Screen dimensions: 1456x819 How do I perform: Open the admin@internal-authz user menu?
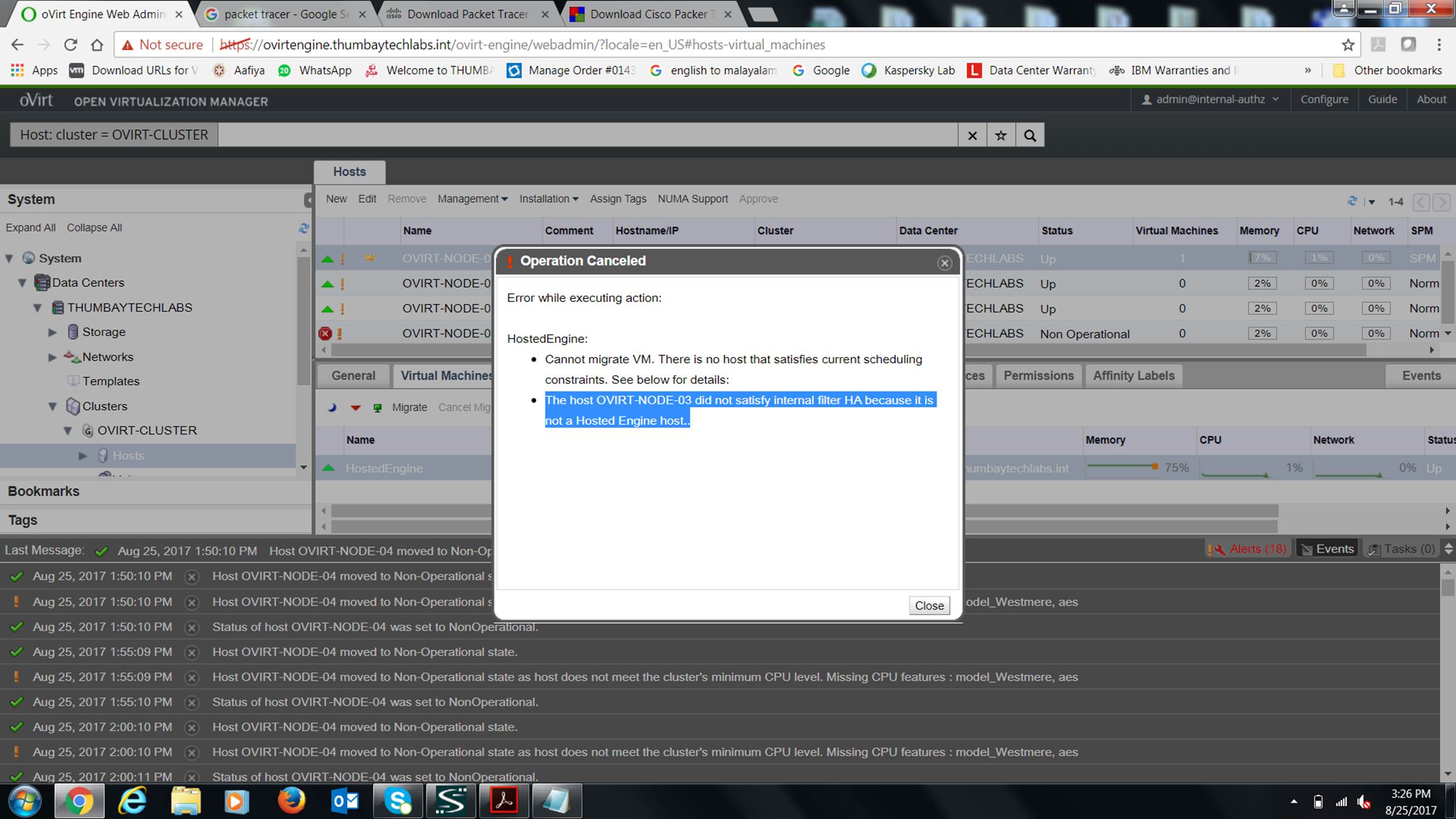[x=1210, y=99]
